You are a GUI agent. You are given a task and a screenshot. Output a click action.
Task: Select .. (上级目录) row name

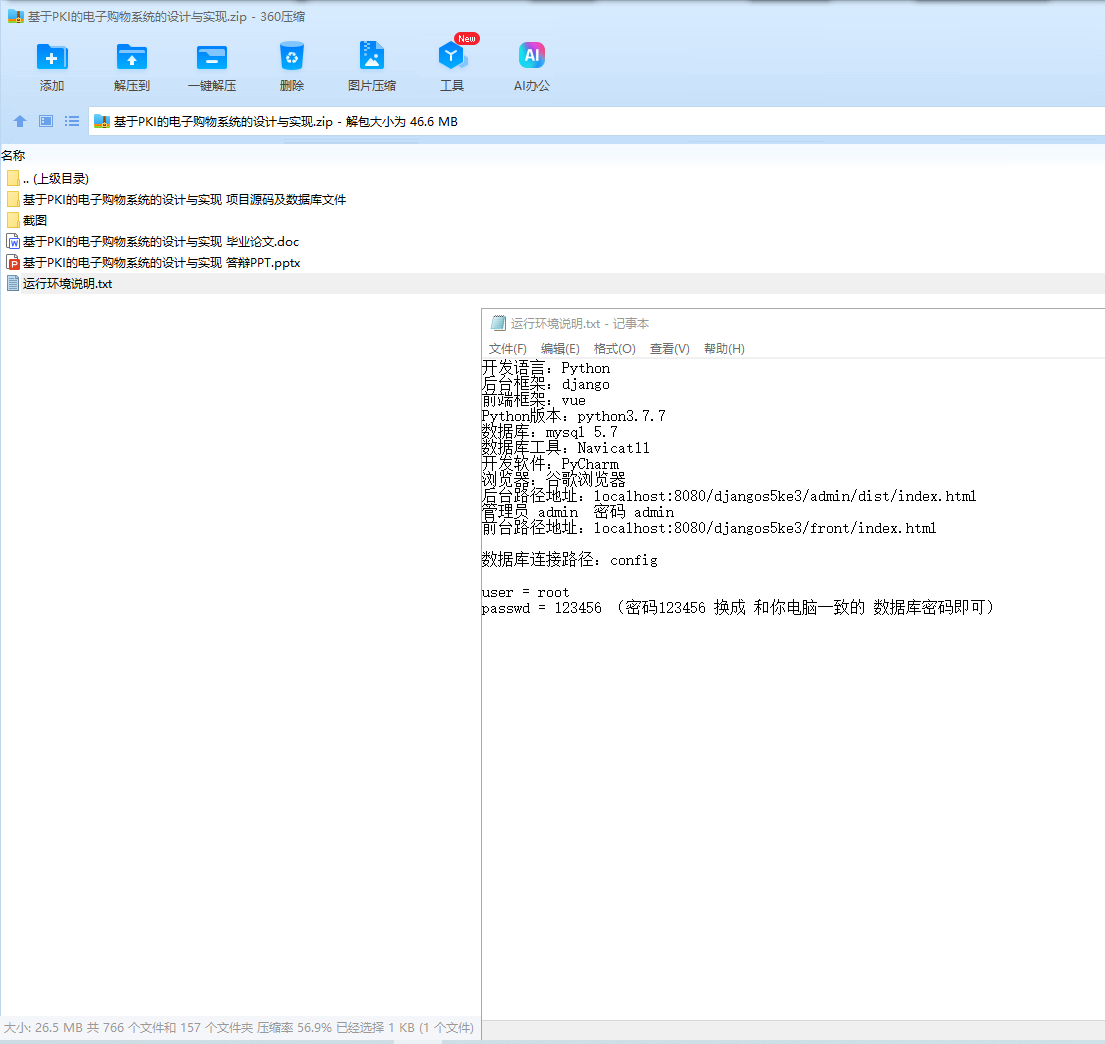56,178
